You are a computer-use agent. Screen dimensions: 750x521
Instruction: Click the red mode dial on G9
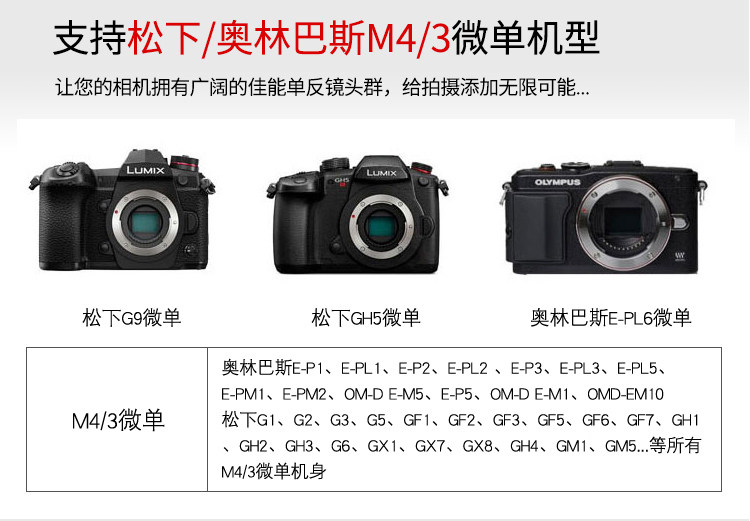click(x=185, y=163)
